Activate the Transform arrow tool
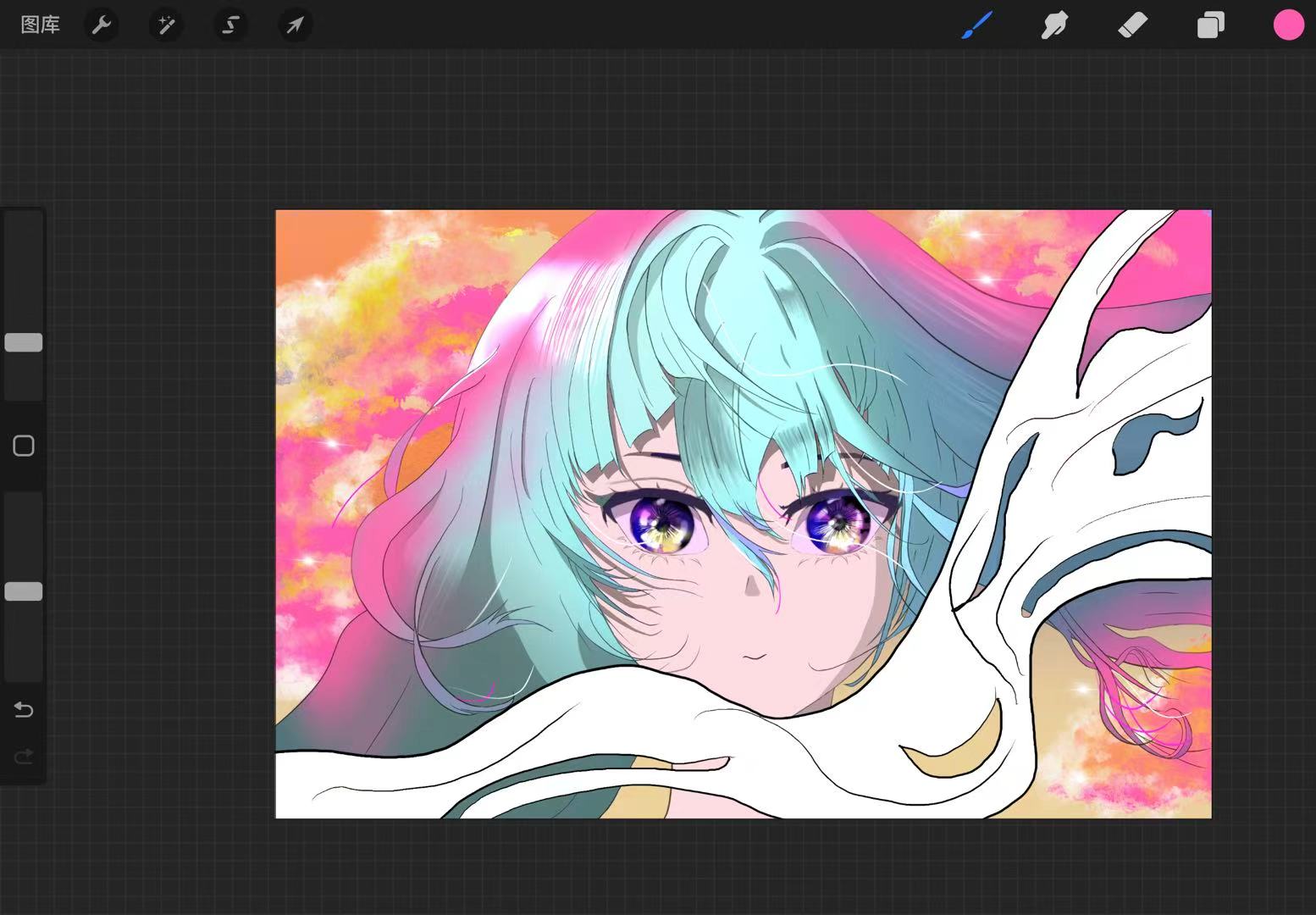Image resolution: width=1316 pixels, height=915 pixels. point(295,25)
